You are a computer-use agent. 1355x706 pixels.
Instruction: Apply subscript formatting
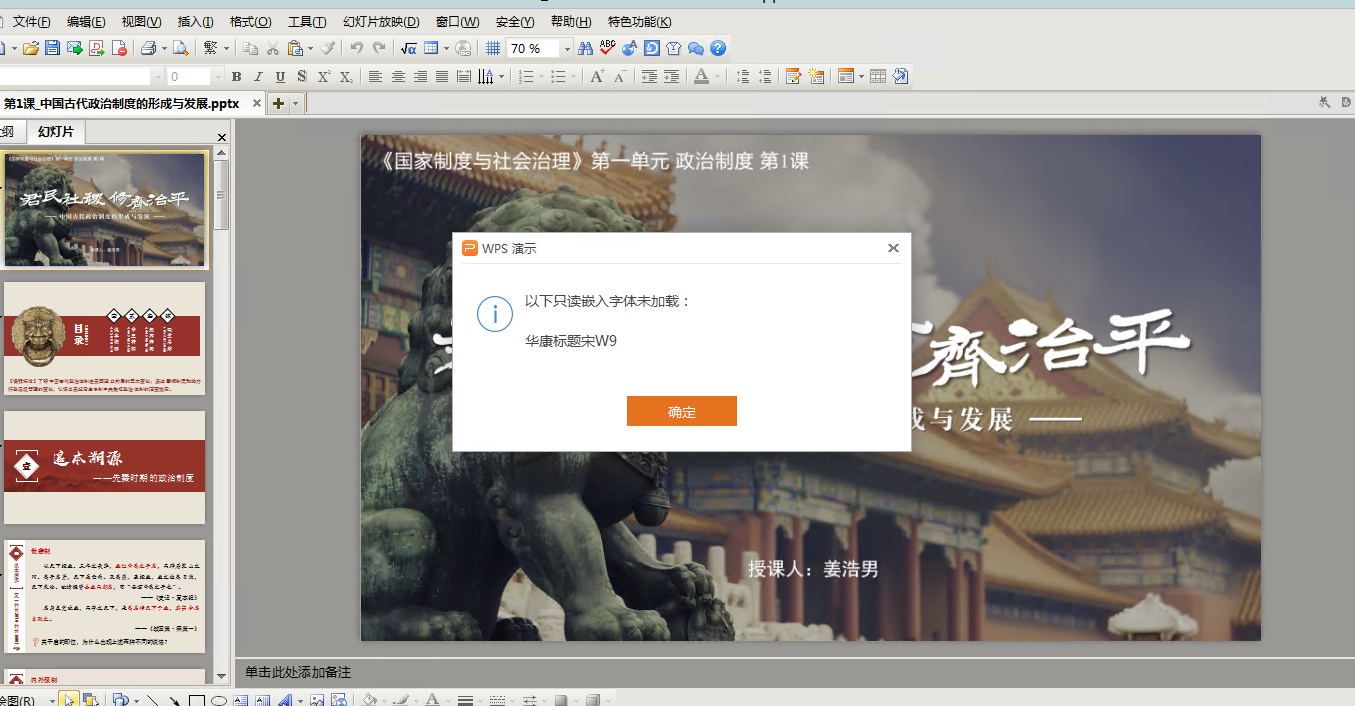(346, 77)
